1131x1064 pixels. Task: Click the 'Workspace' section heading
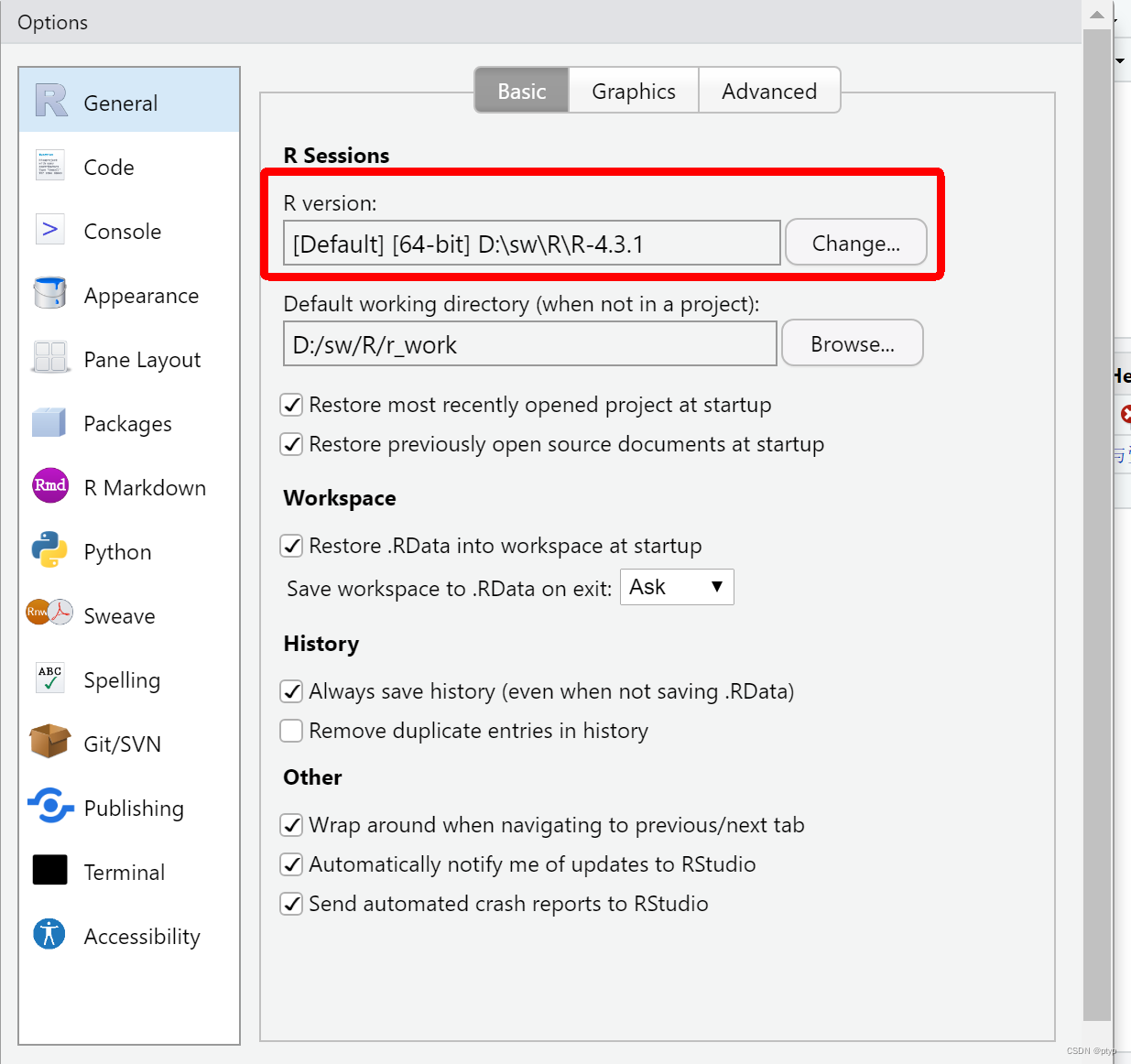[340, 498]
